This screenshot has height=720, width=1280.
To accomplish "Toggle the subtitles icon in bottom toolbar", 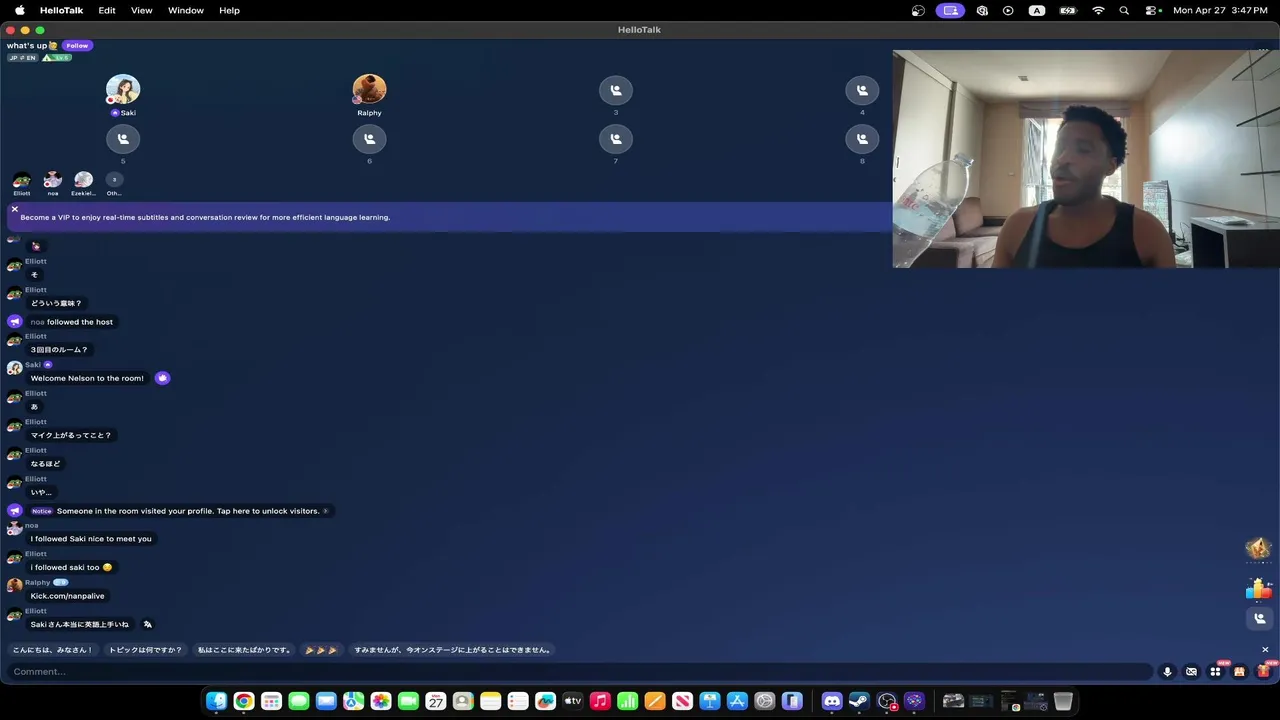I will point(1191,672).
